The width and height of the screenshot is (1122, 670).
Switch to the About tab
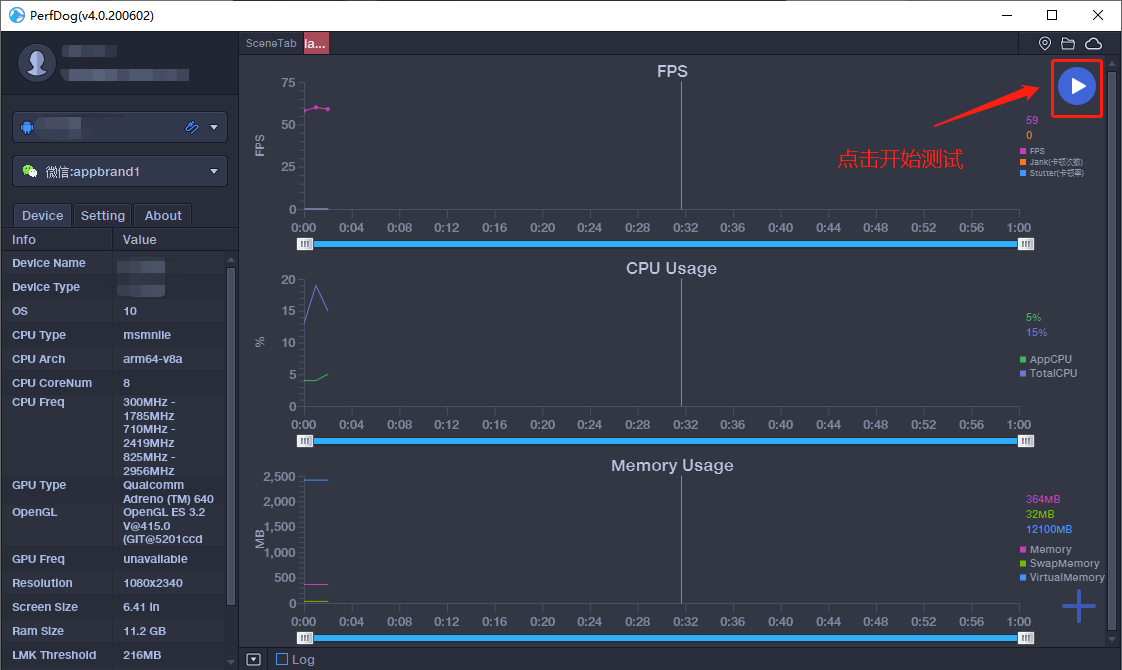click(163, 215)
